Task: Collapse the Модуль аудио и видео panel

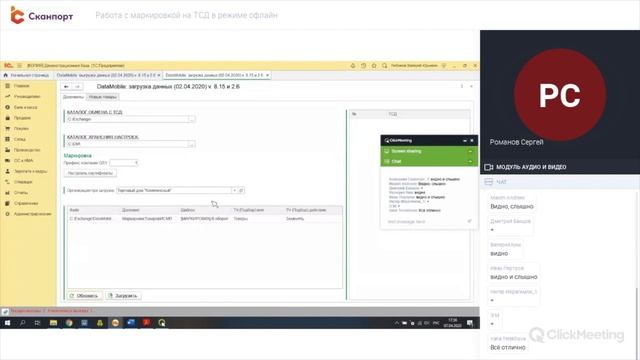Action: click(x=560, y=167)
